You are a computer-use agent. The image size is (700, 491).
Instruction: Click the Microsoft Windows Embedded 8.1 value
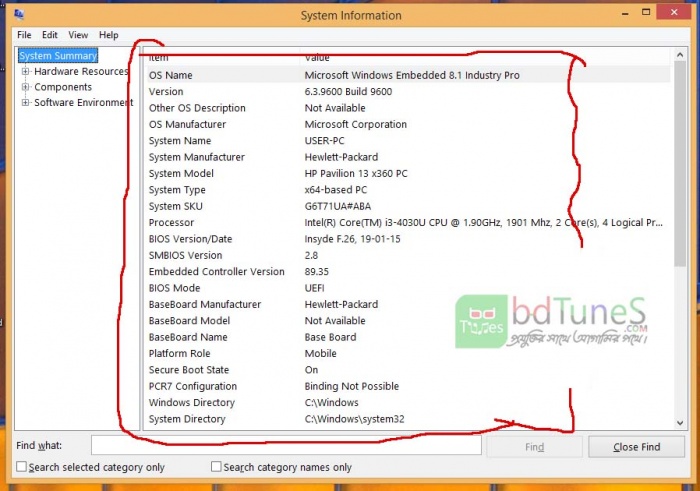click(412, 75)
